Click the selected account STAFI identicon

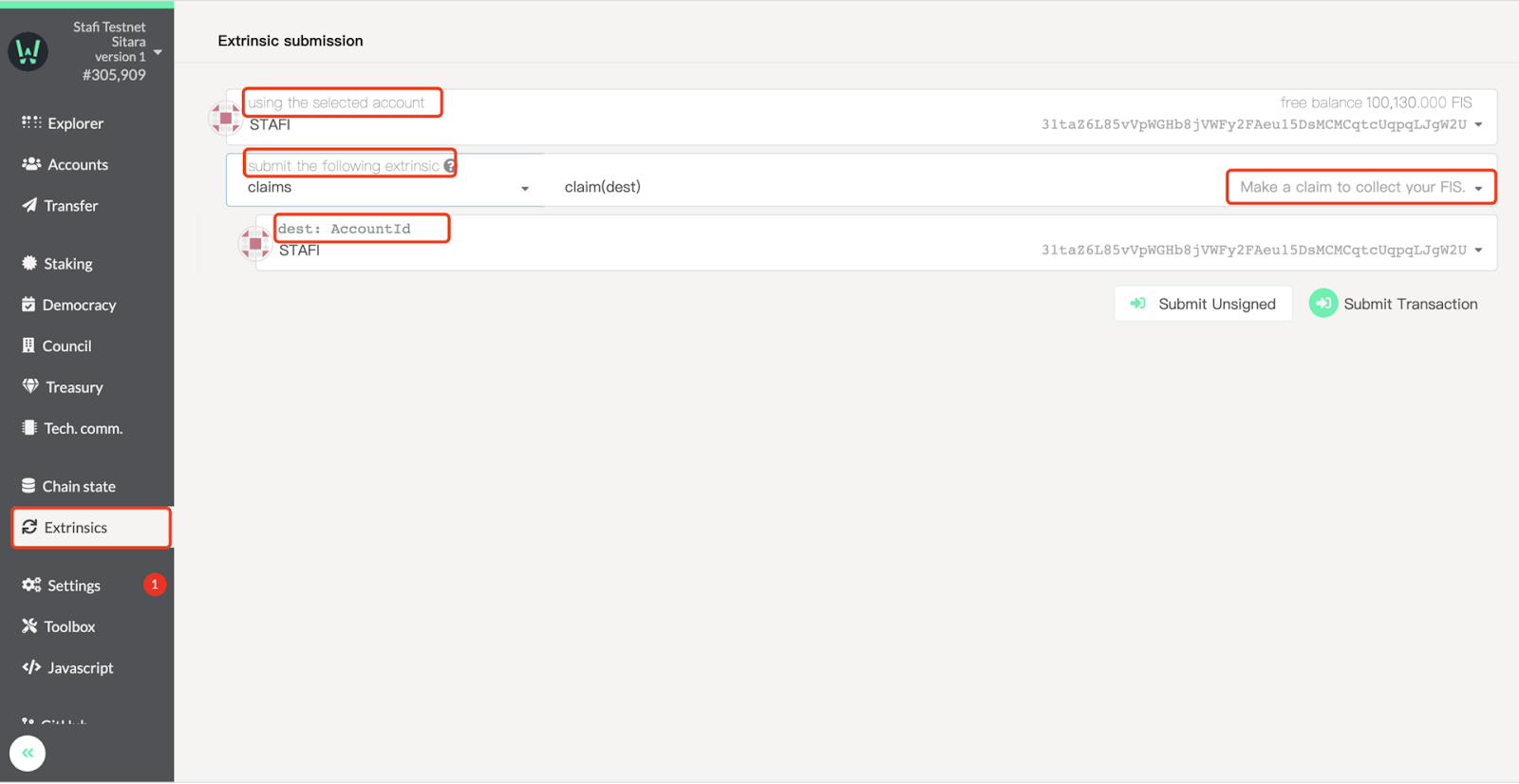pyautogui.click(x=226, y=118)
